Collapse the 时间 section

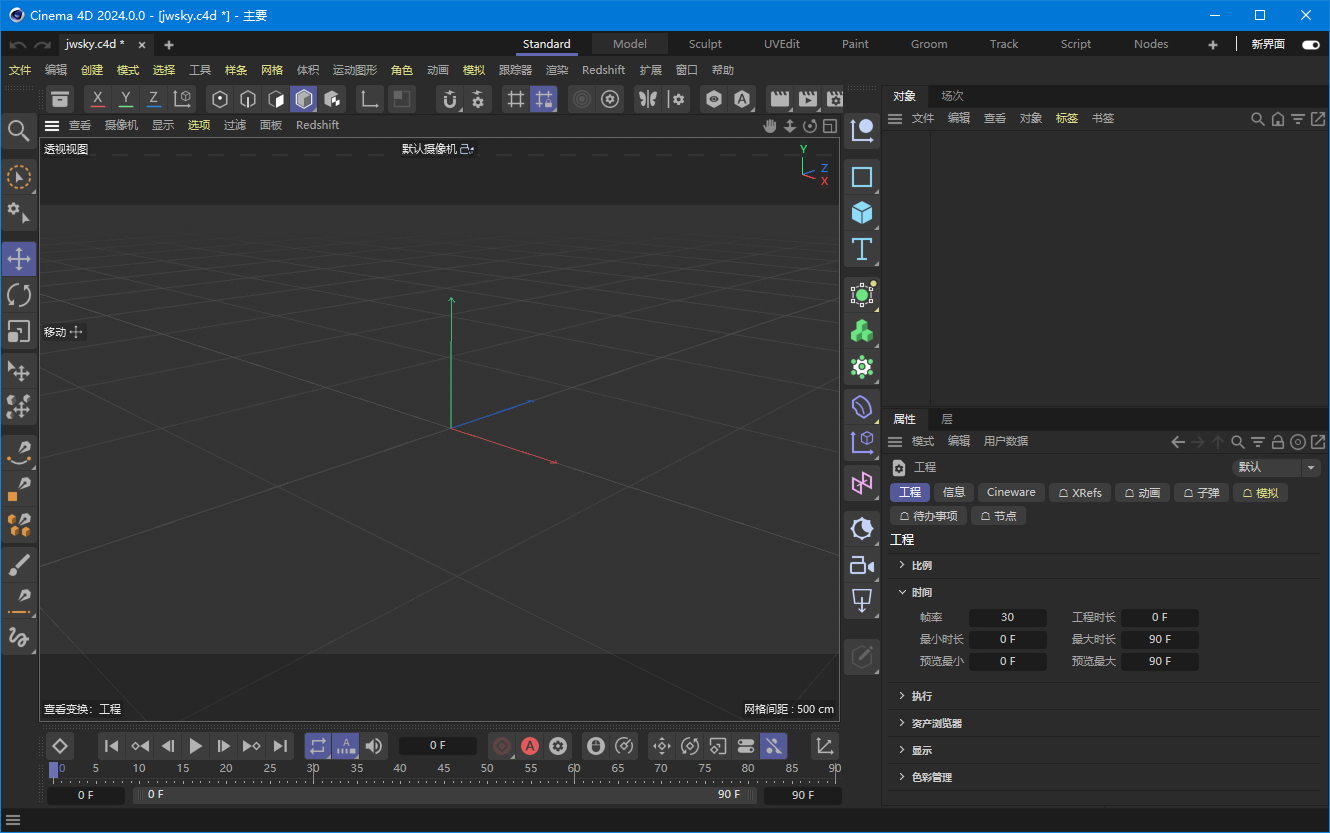click(921, 592)
